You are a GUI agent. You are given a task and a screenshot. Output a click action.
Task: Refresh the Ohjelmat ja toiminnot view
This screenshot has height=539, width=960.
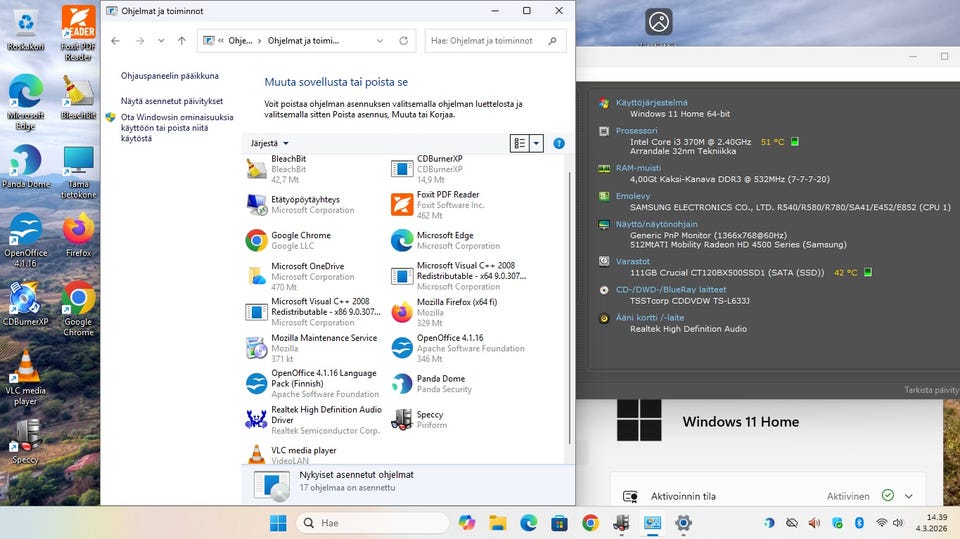tap(403, 41)
